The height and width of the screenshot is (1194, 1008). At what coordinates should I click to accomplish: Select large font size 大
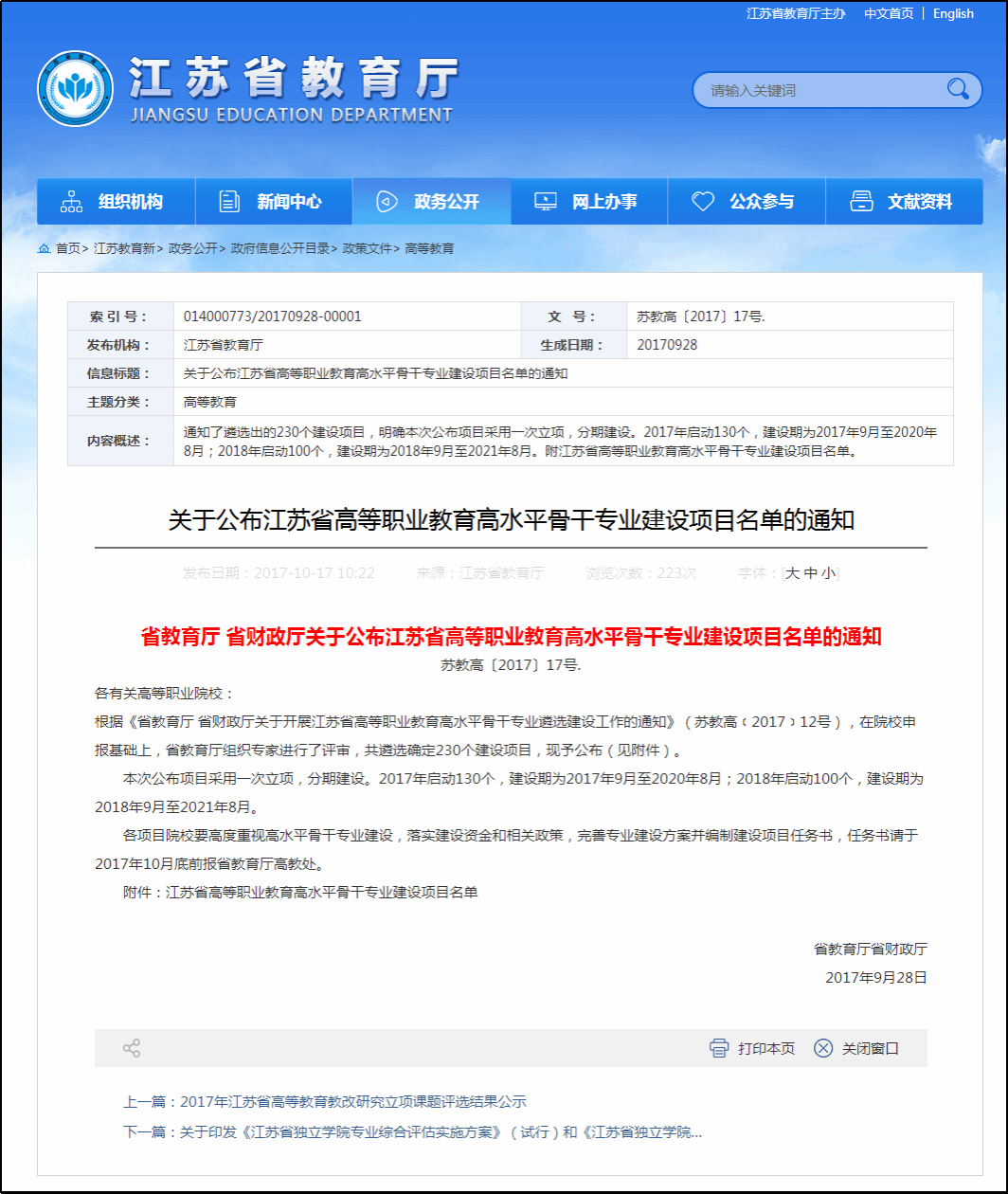tap(793, 573)
